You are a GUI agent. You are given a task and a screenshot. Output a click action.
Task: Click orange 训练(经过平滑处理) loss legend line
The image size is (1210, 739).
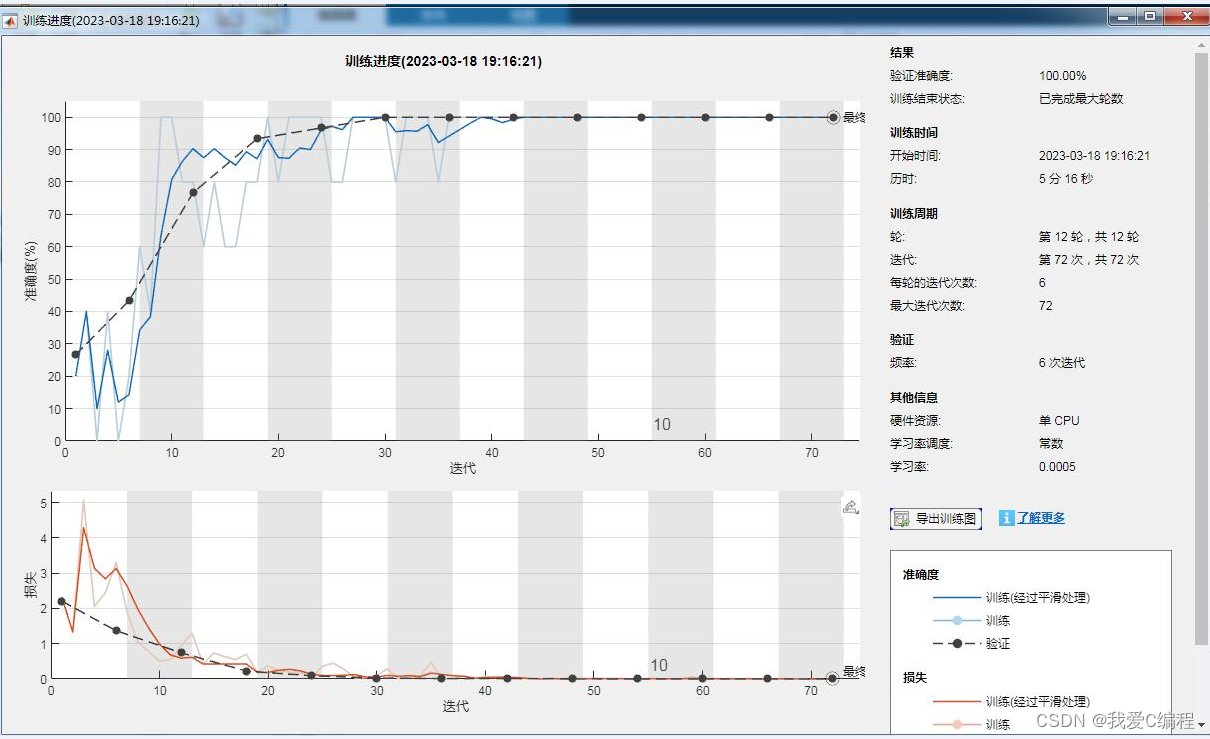tap(957, 702)
